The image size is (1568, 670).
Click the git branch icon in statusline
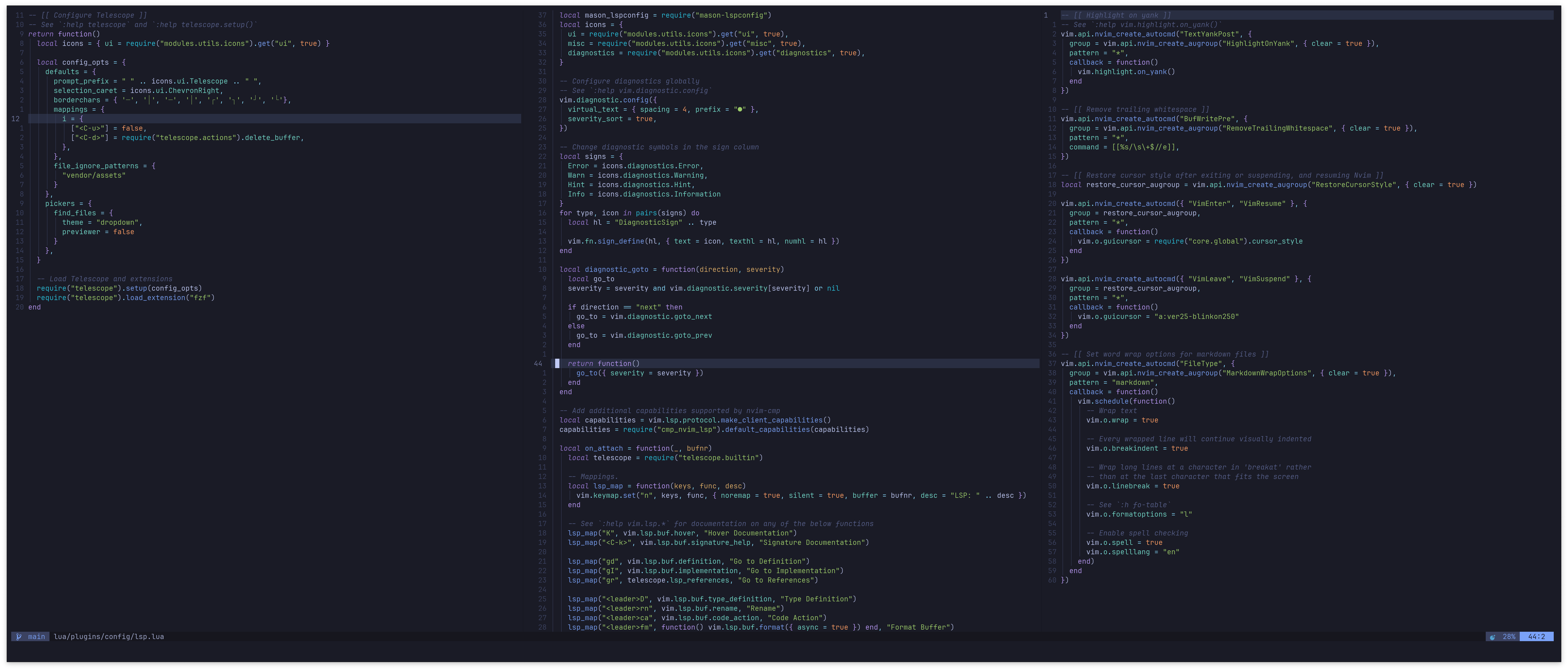point(19,637)
